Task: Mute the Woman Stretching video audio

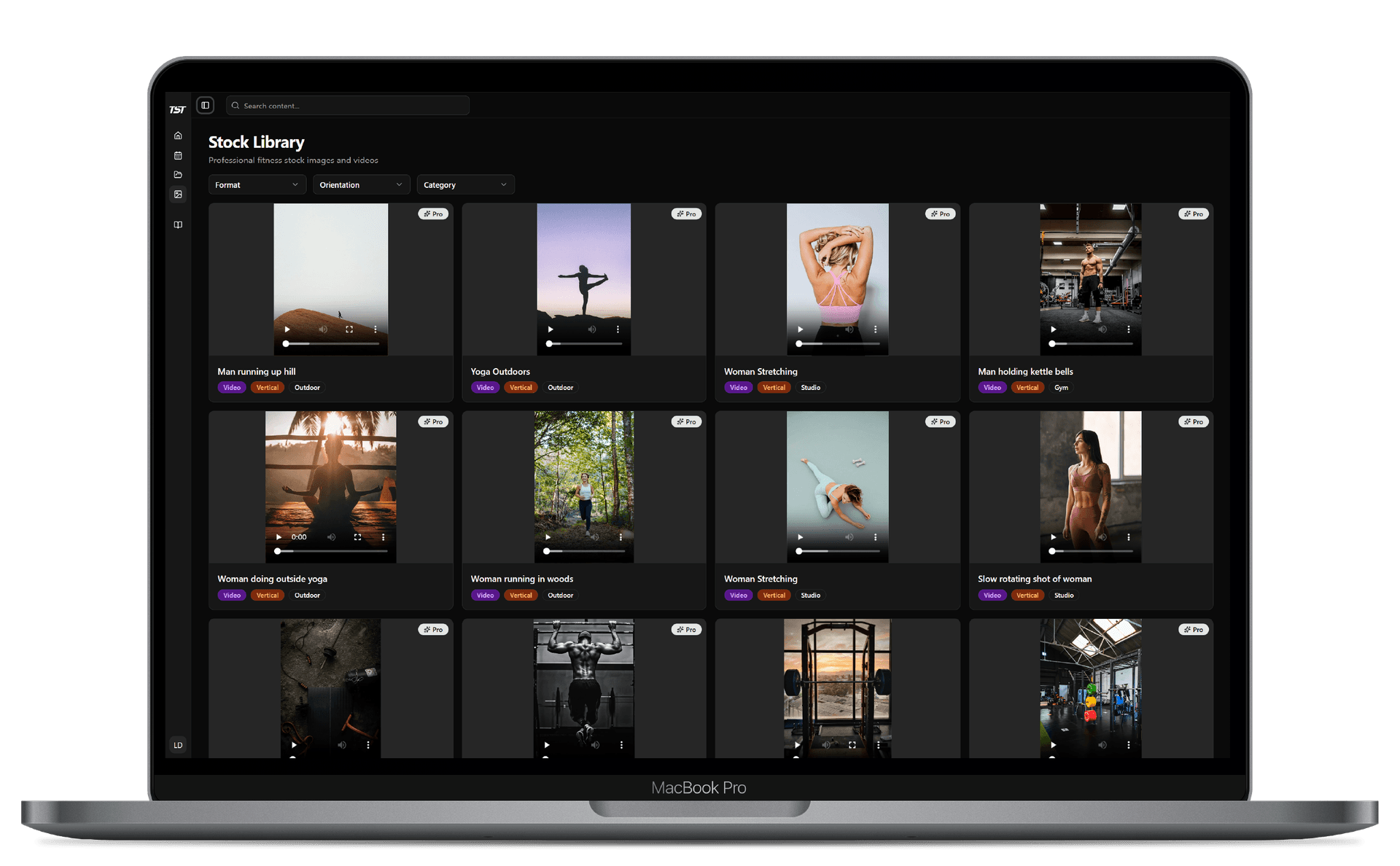Action: tap(849, 329)
